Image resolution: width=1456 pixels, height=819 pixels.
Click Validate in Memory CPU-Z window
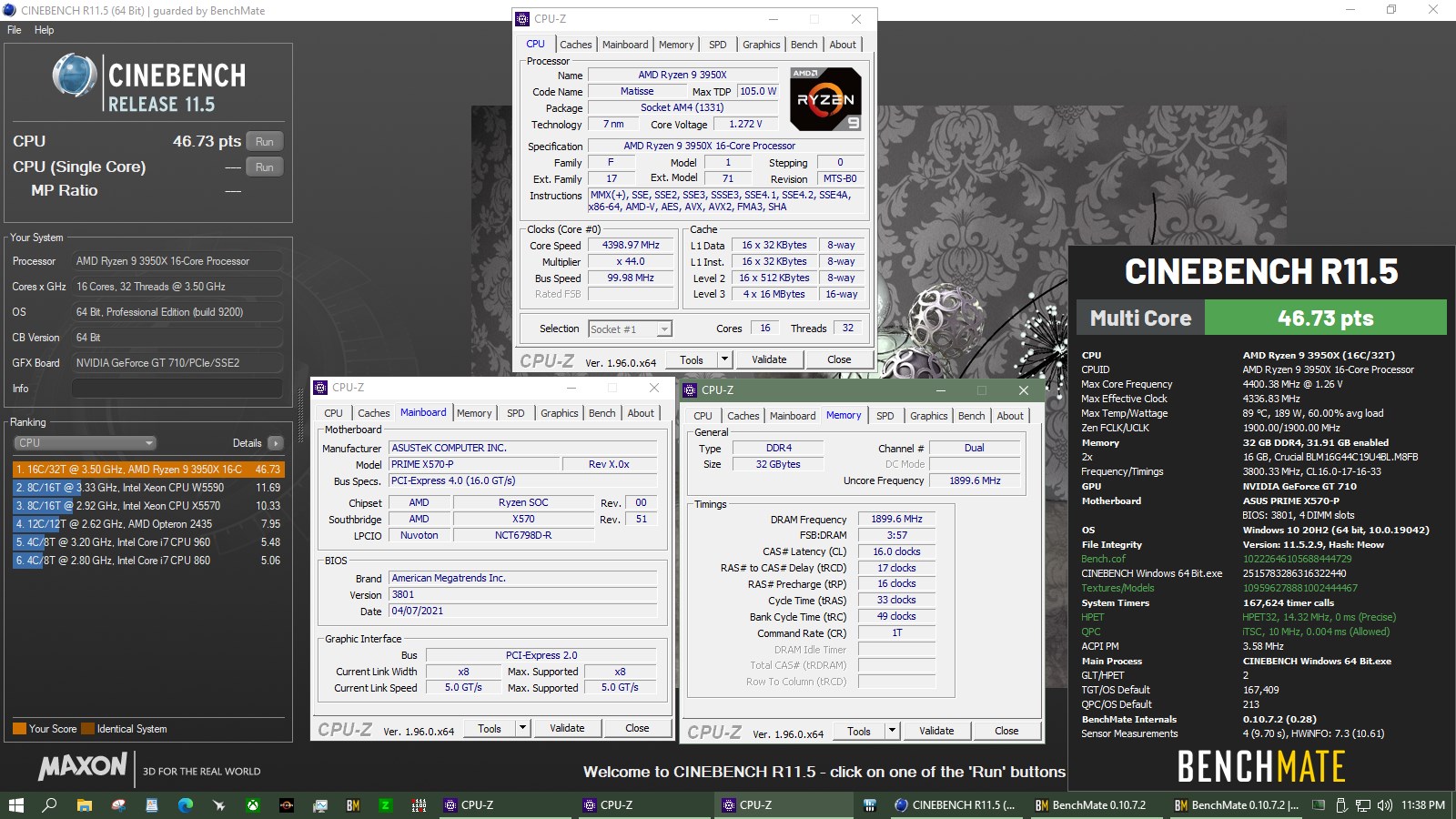tap(936, 731)
